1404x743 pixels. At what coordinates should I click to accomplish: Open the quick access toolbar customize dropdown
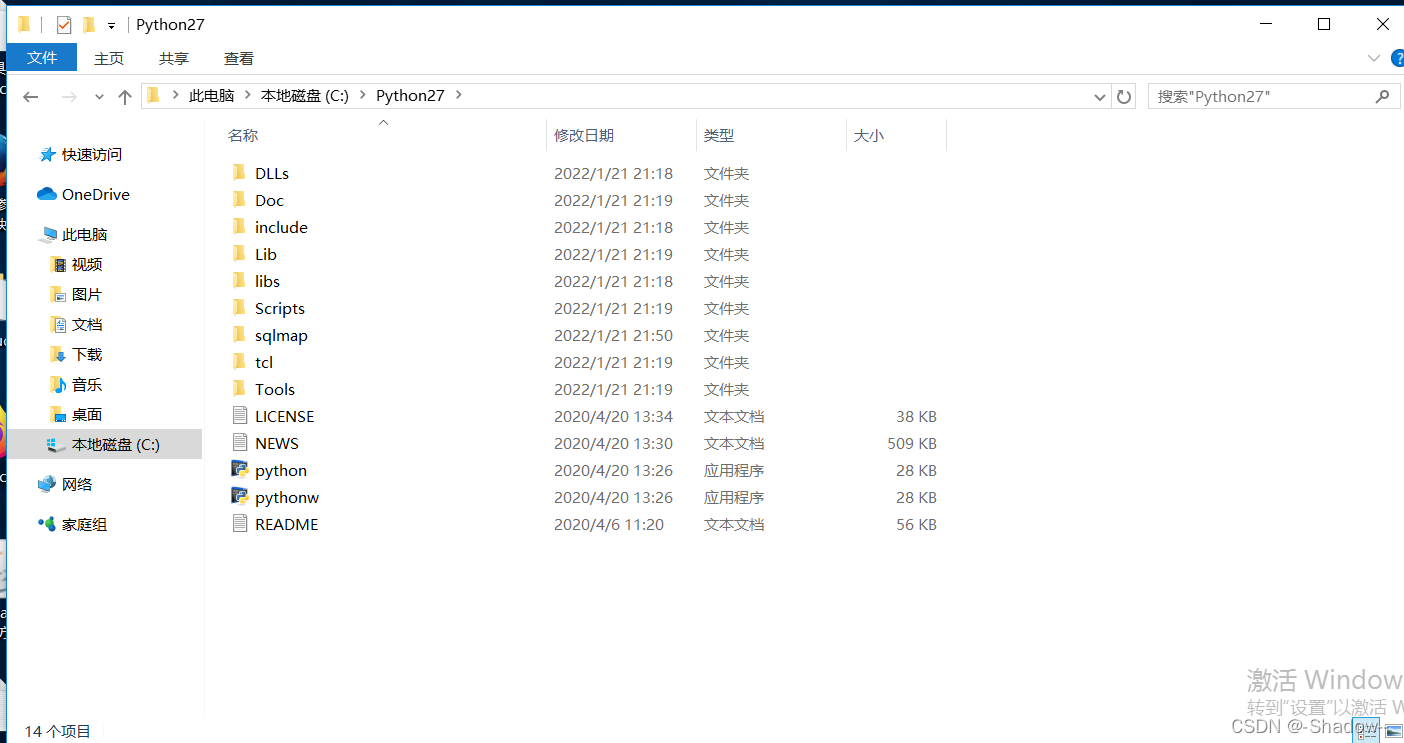(110, 24)
